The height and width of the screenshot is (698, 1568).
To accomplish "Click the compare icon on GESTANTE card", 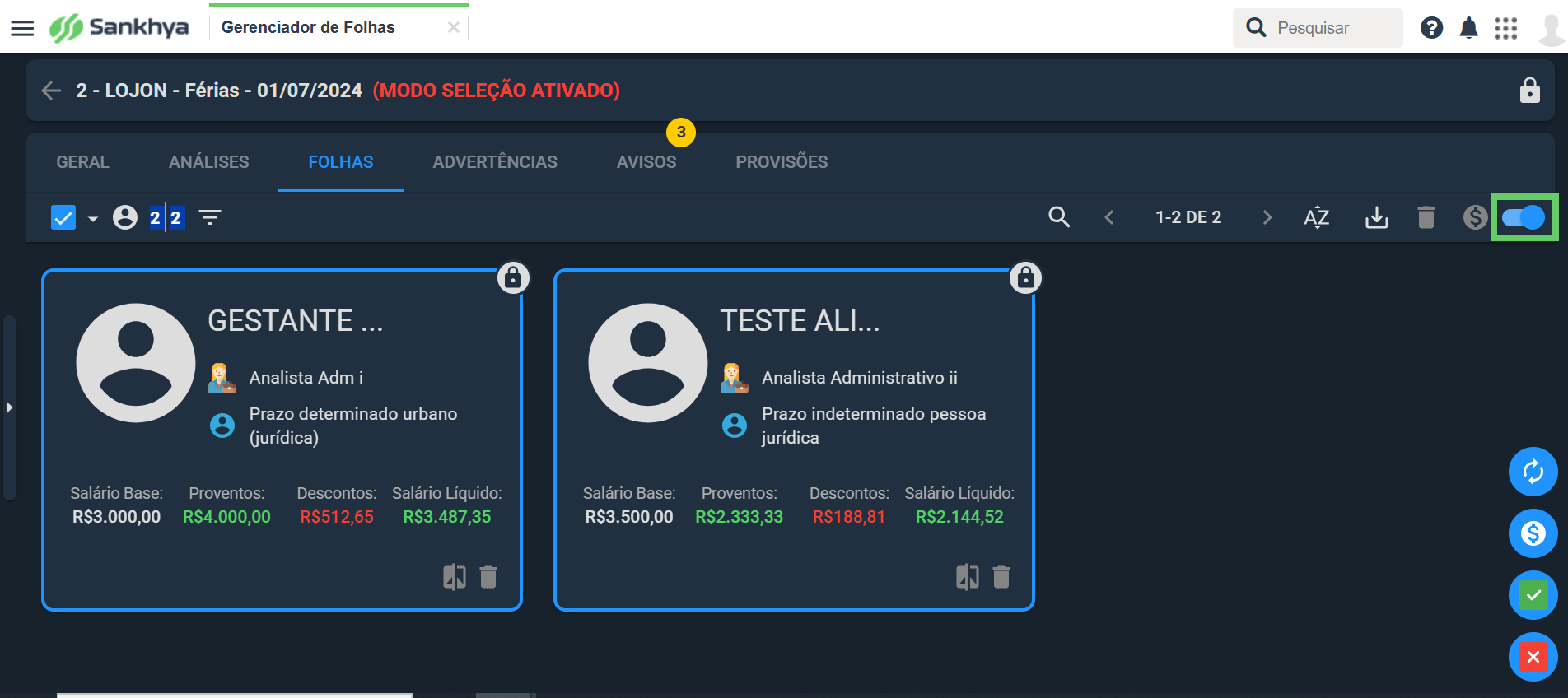I will tap(454, 577).
